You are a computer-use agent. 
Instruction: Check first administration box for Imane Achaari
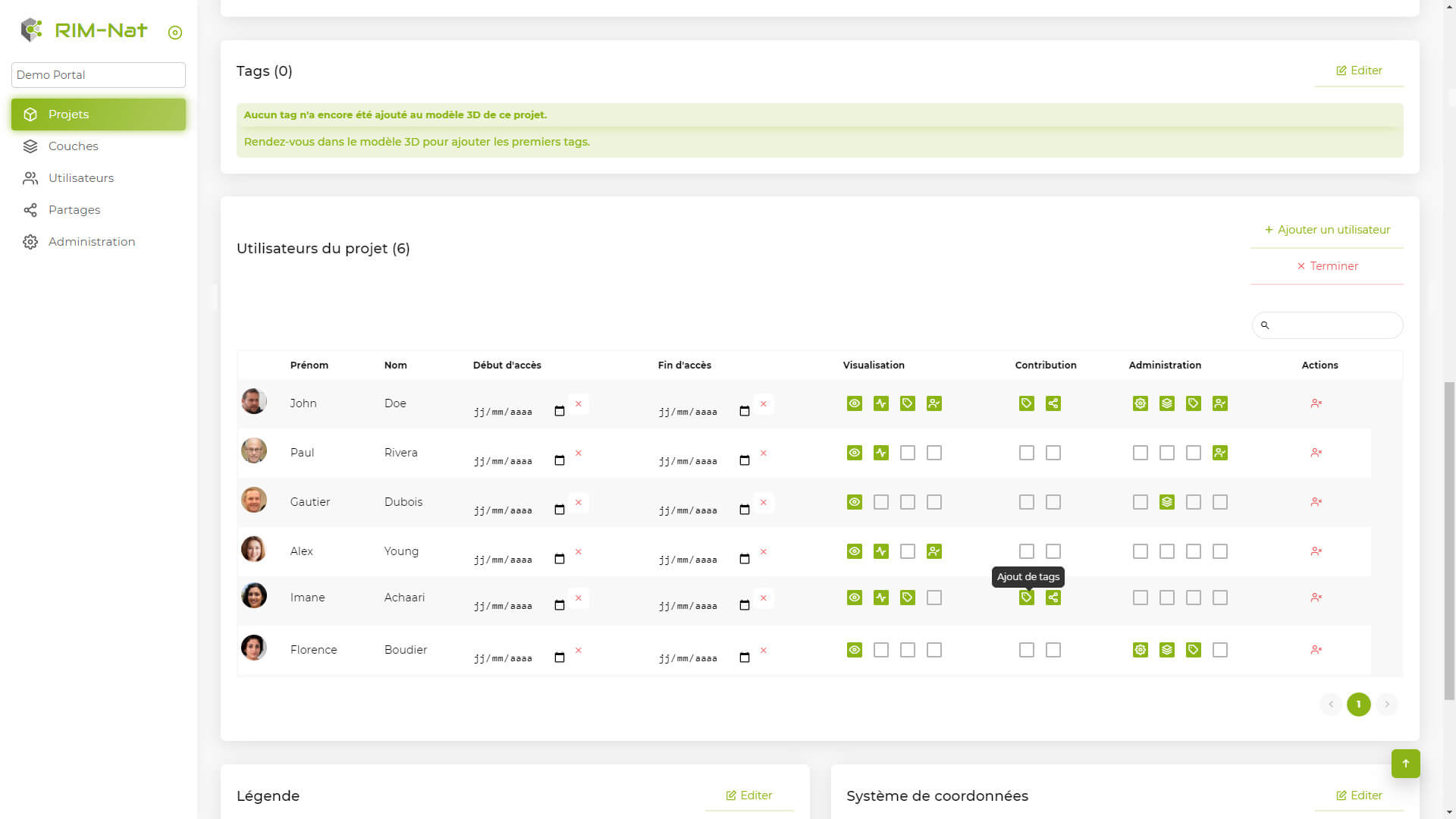tap(1140, 598)
